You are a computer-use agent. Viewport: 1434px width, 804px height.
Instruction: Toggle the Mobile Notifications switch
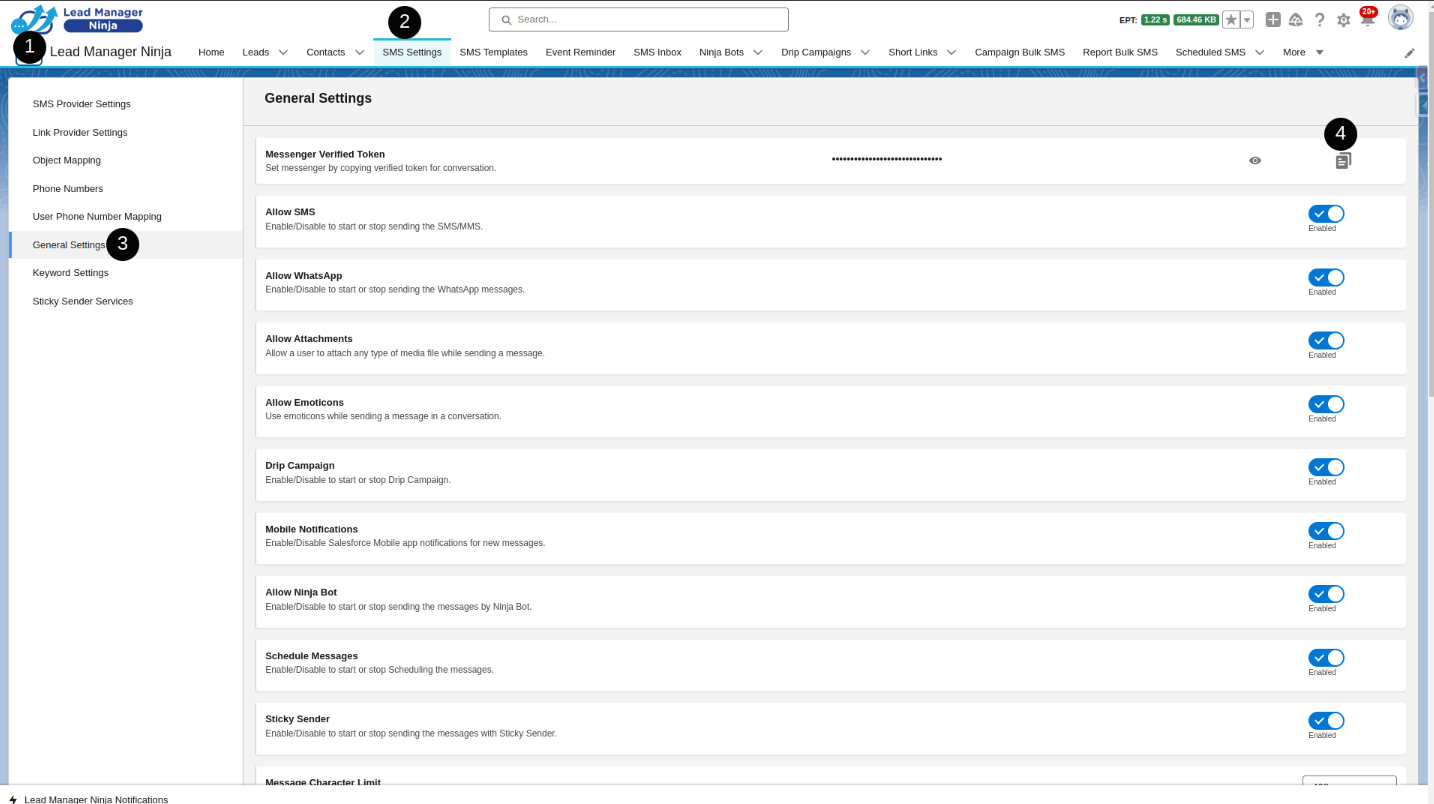1326,531
